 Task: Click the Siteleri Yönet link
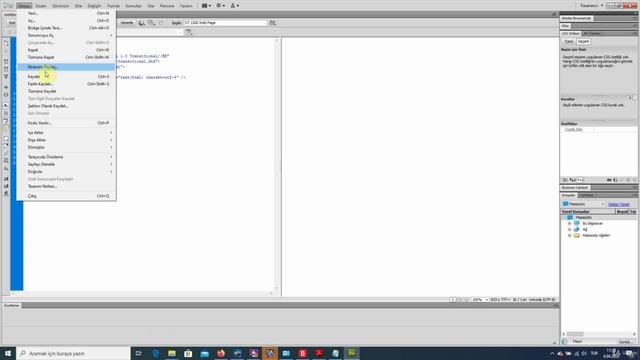[619, 204]
